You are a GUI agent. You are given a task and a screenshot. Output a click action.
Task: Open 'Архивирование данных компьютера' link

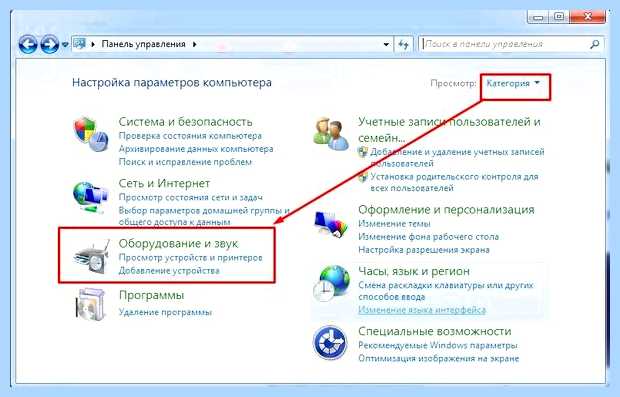tap(196, 149)
